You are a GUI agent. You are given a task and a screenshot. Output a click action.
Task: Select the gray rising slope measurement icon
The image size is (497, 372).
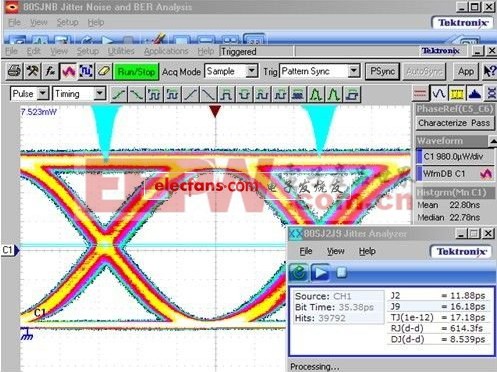tap(191, 94)
